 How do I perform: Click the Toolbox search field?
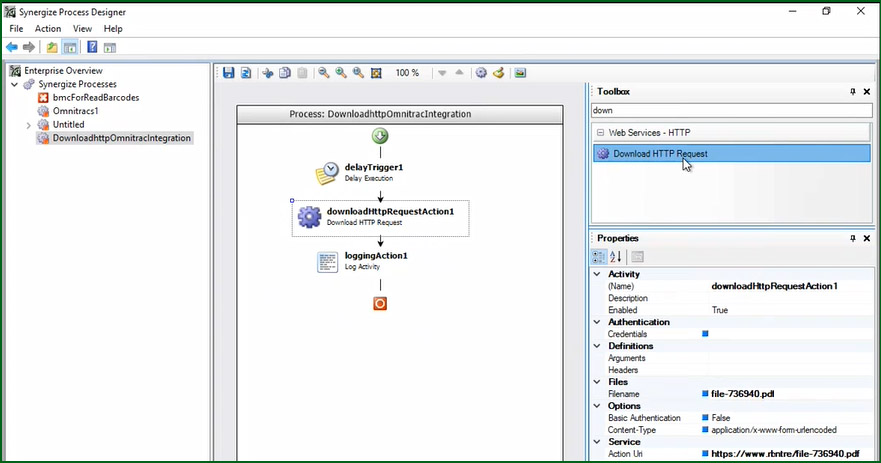pyautogui.click(x=730, y=110)
